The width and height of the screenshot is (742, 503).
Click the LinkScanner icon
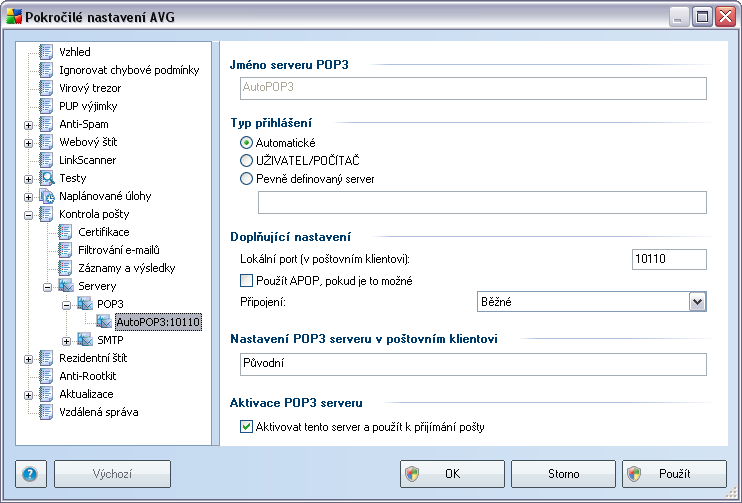pyautogui.click(x=46, y=159)
